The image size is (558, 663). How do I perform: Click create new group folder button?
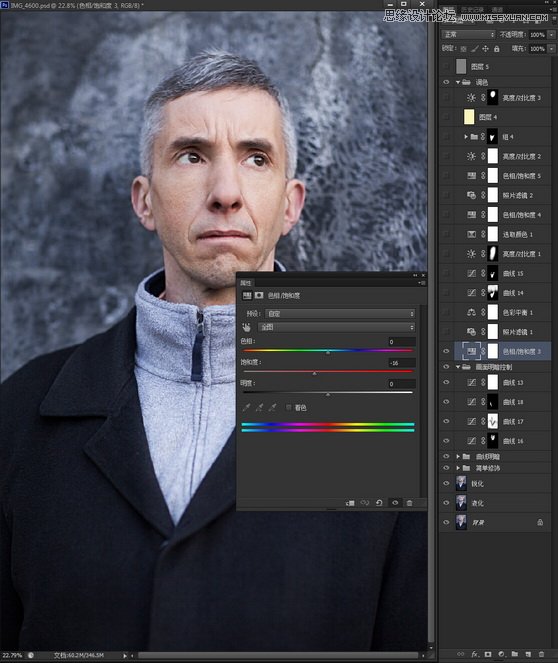514,654
